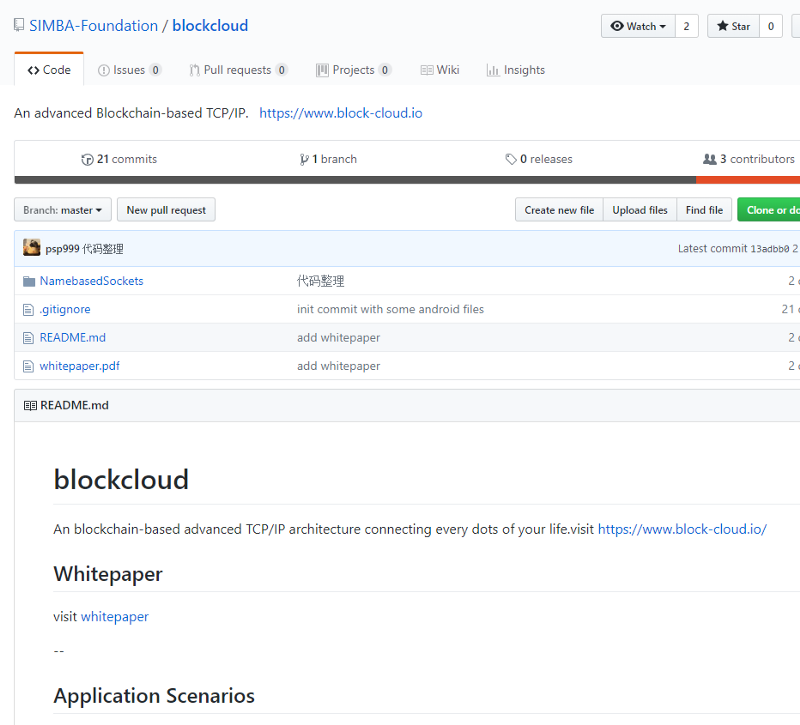Open the Watch dropdown button
The image size is (800, 725).
[x=638, y=26]
